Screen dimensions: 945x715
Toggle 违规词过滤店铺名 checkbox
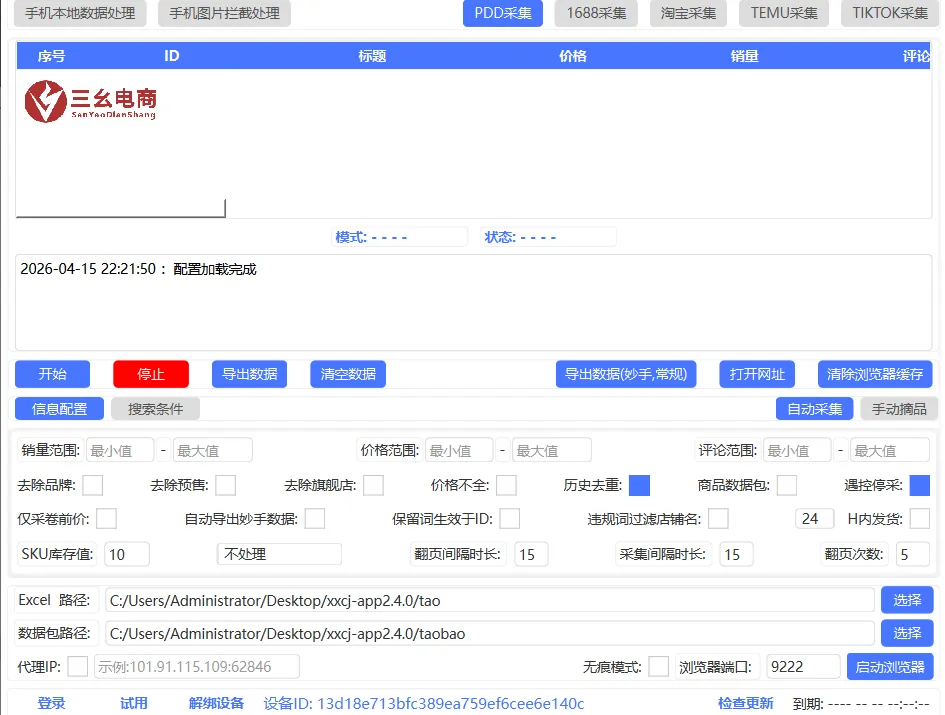[718, 518]
